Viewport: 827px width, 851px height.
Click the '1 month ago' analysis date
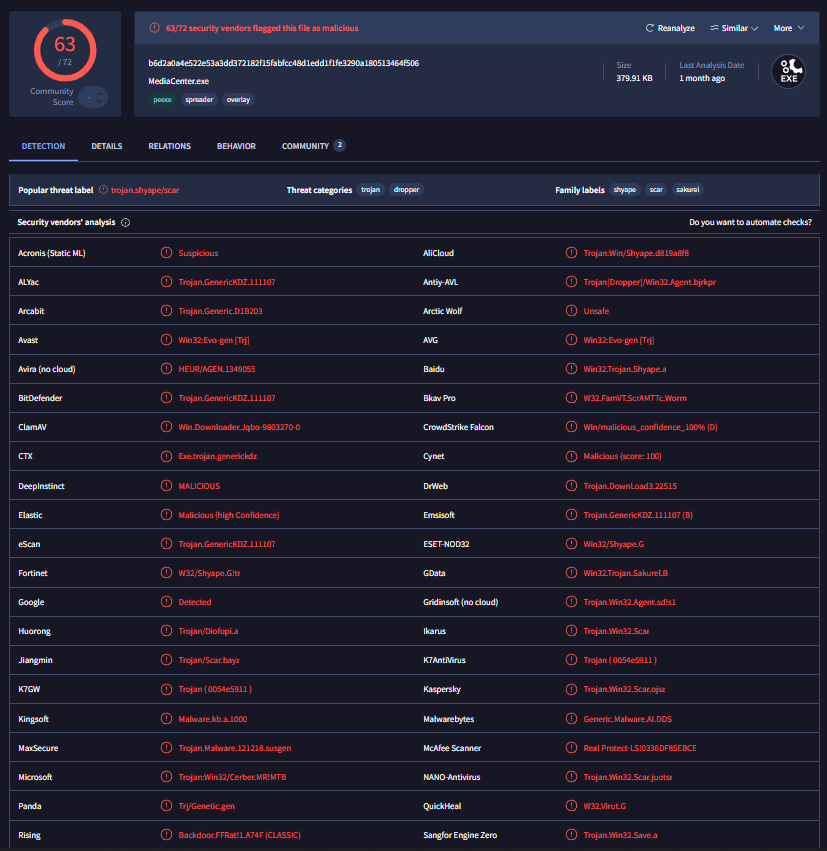702,78
